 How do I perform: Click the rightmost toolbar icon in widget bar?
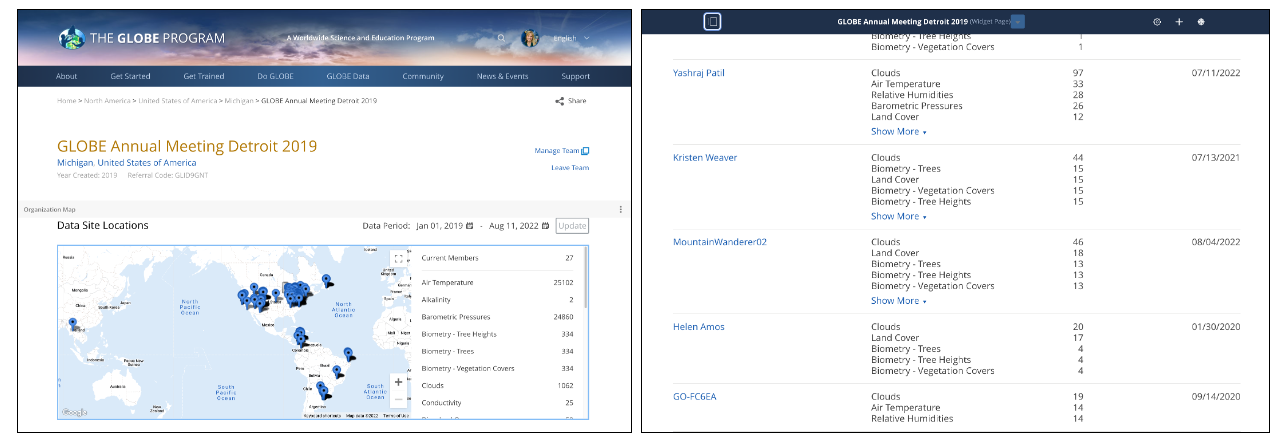point(1200,21)
